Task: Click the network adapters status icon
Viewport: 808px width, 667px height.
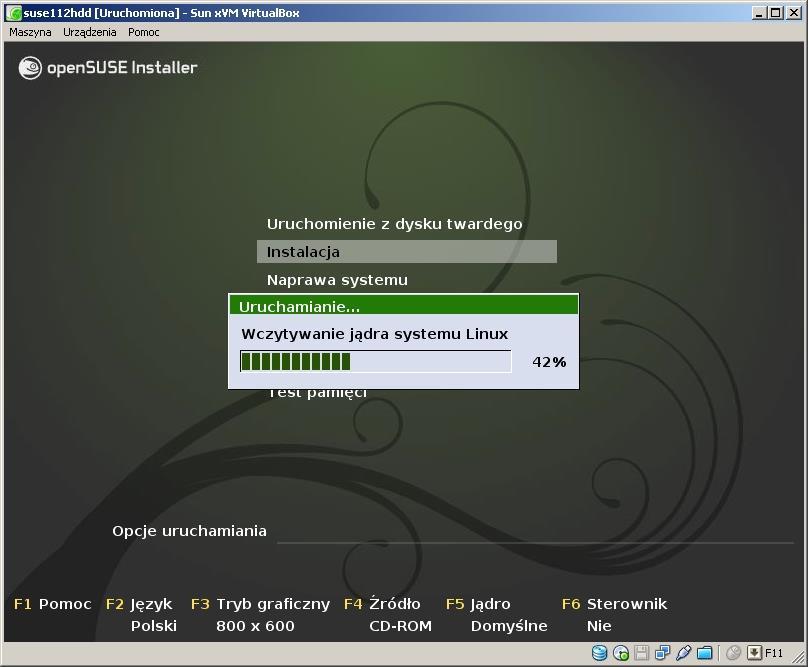Action: coord(662,653)
